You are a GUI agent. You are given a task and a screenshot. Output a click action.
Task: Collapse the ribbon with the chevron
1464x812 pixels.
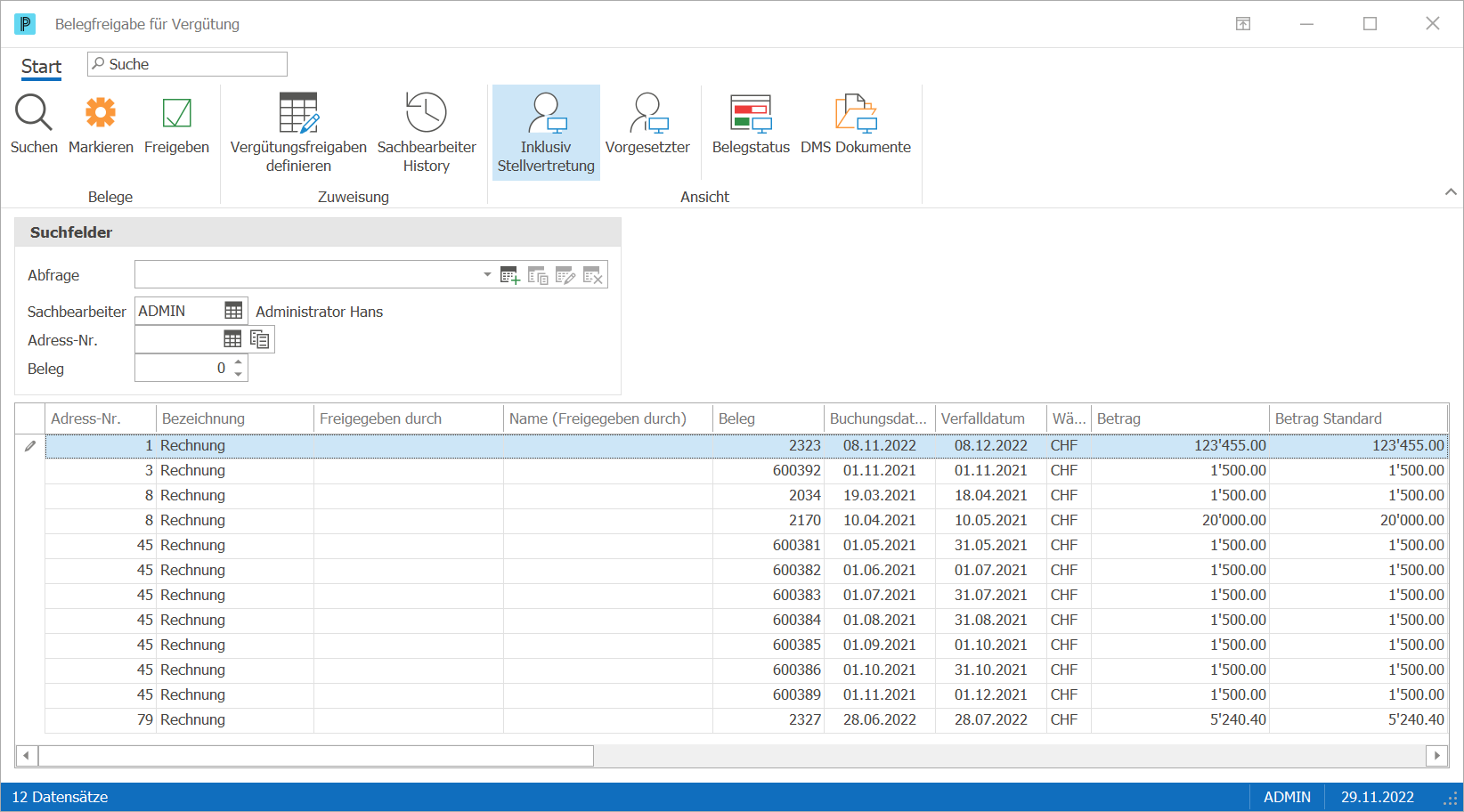1451,191
